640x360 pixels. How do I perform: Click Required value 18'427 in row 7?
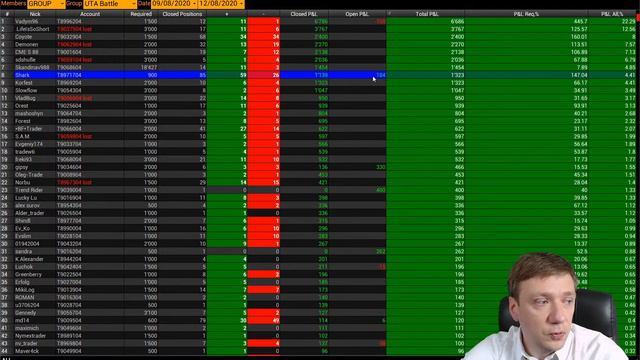pos(149,67)
